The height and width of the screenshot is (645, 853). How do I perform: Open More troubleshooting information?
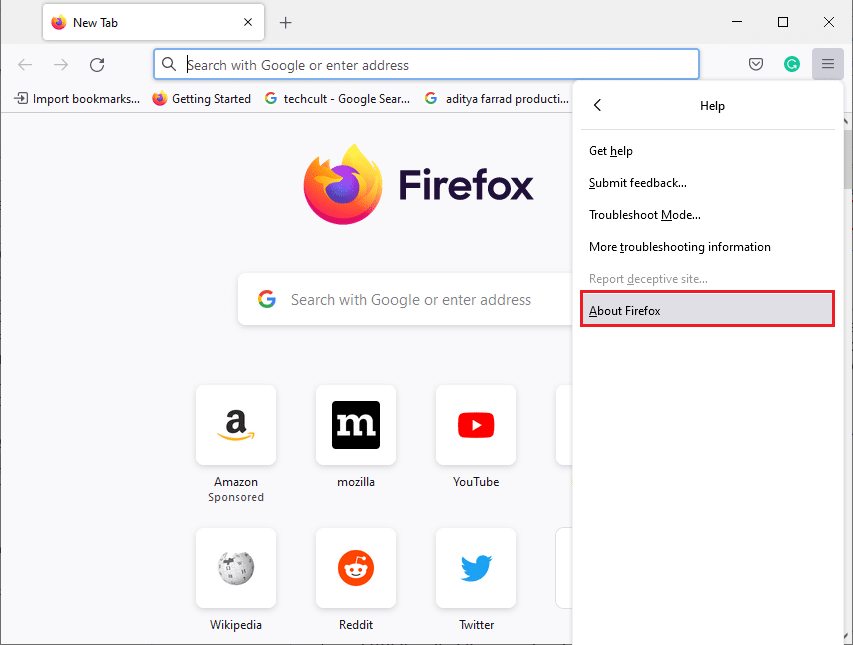coord(707,247)
